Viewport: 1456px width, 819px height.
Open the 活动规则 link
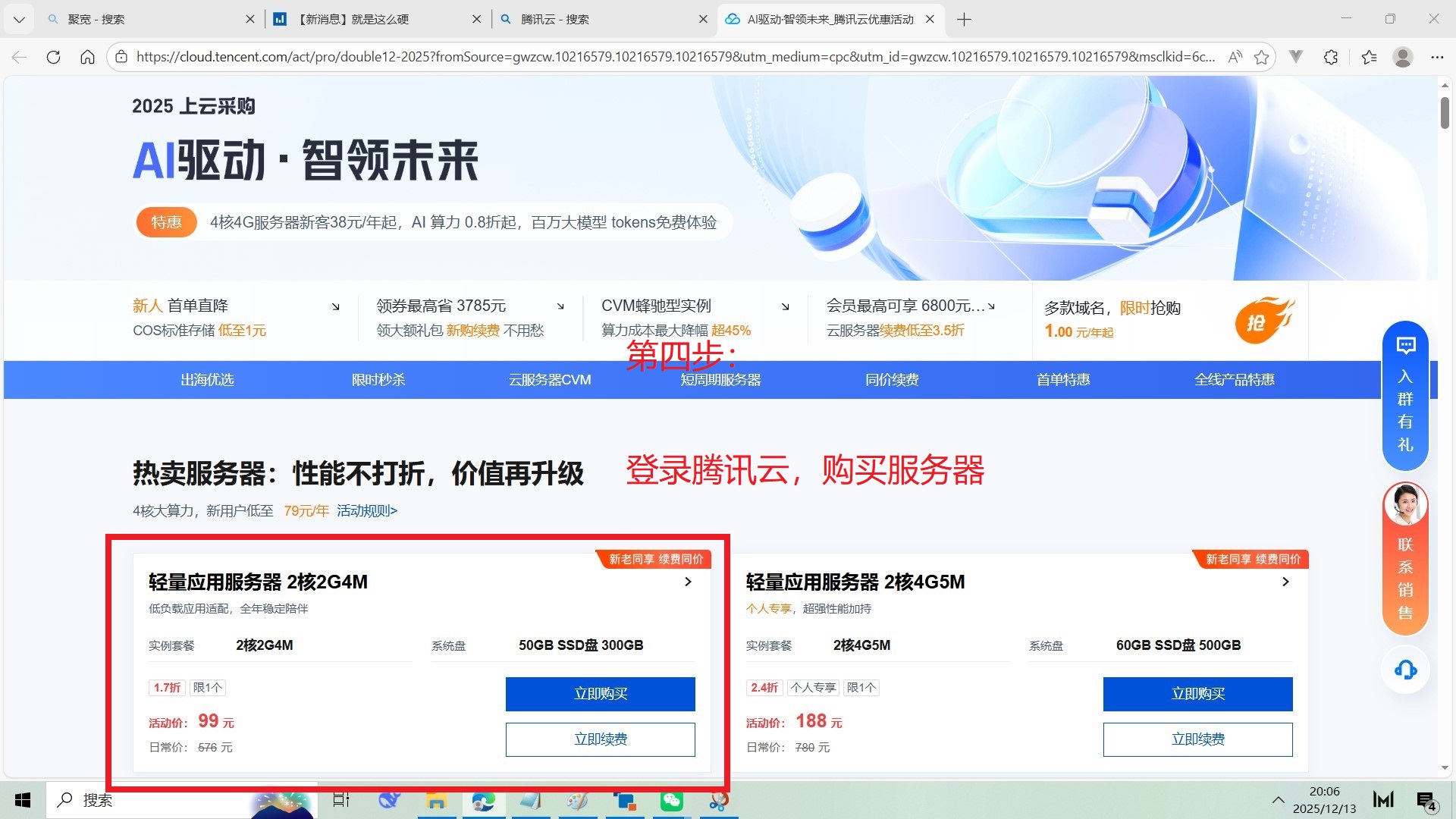coord(367,511)
